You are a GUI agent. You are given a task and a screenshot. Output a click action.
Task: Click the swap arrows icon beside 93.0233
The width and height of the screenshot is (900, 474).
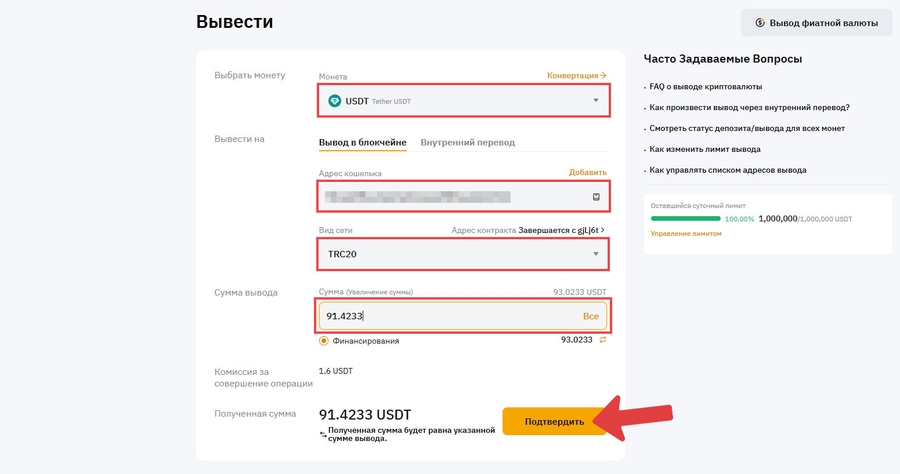tap(602, 340)
